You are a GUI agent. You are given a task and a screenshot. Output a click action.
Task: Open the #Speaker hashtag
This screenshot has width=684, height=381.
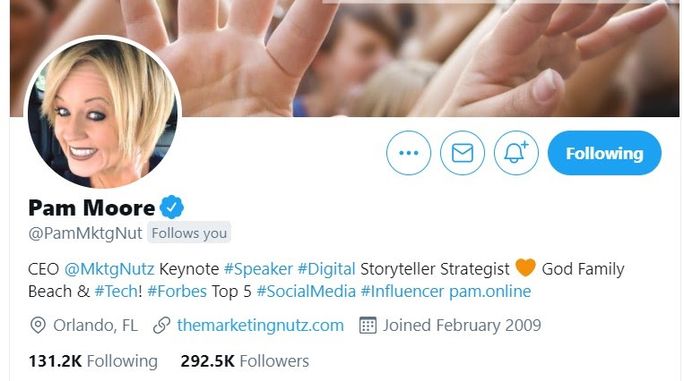[258, 269]
